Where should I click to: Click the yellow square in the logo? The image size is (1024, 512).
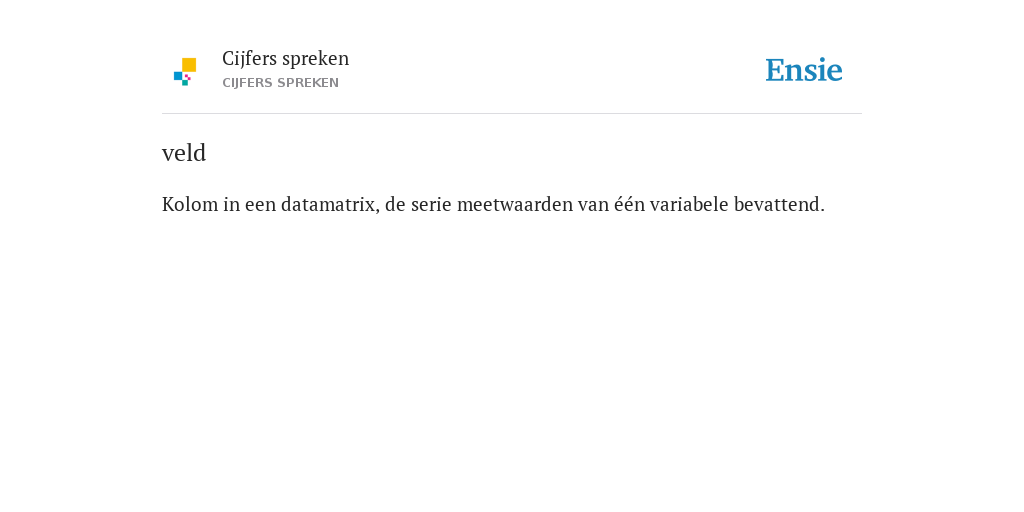point(189,65)
